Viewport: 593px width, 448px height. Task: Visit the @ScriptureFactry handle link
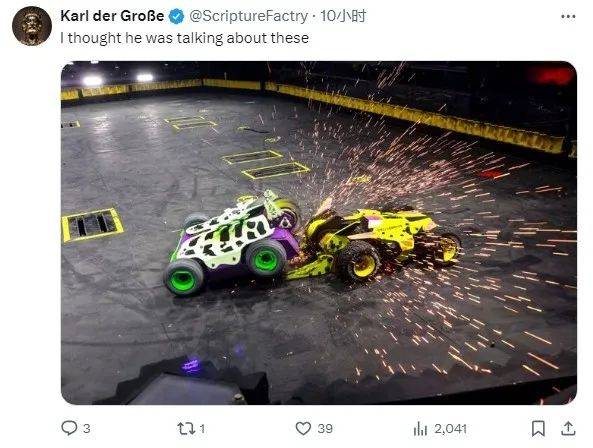click(248, 16)
